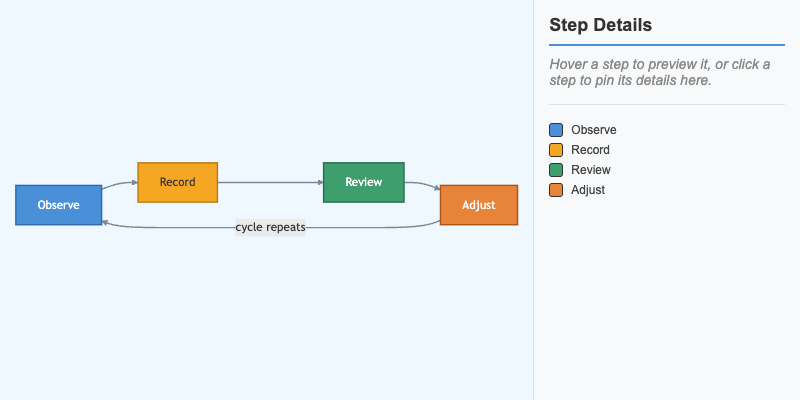Click the arrow connecting Record to Review
The width and height of the screenshot is (800, 402).
(270, 182)
